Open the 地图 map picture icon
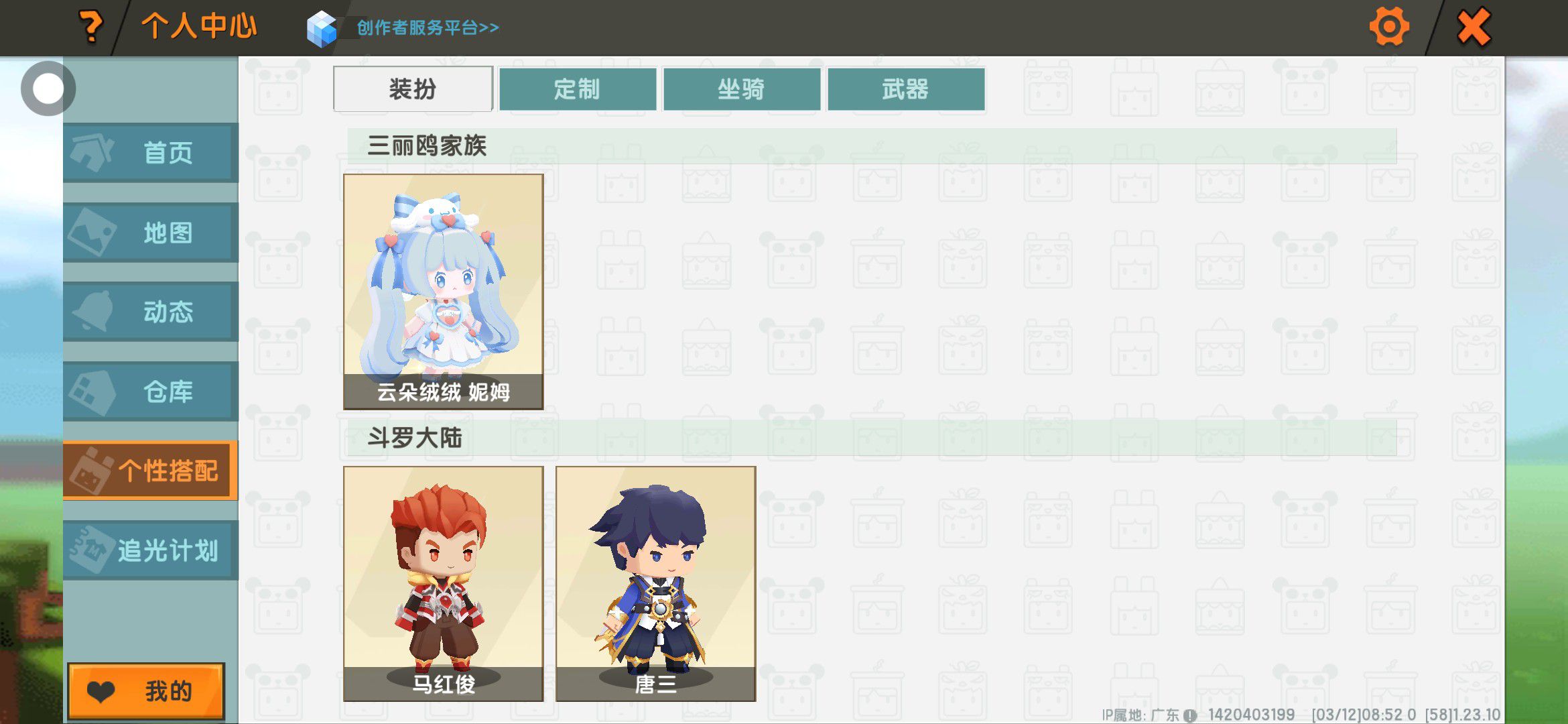Viewport: 1568px width, 724px height. click(92, 232)
